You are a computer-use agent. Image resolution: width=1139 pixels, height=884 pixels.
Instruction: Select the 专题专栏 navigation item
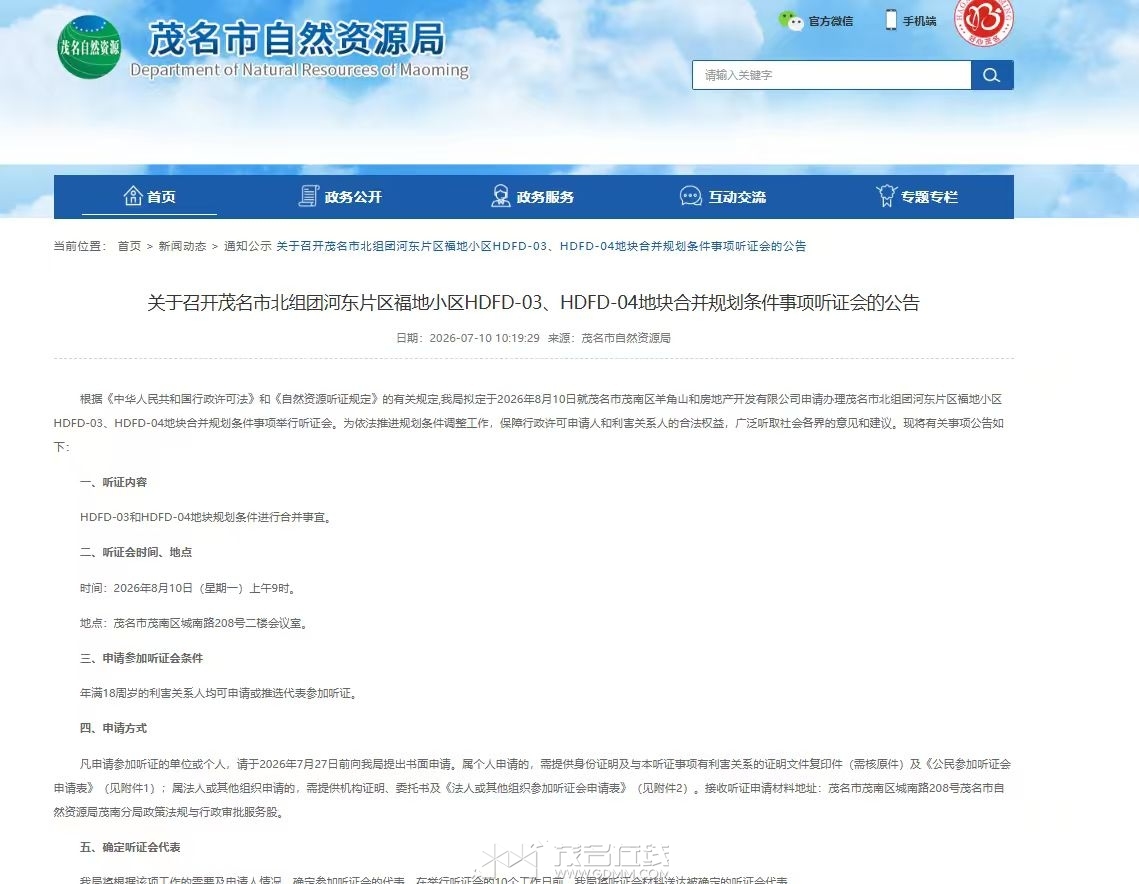pos(930,197)
